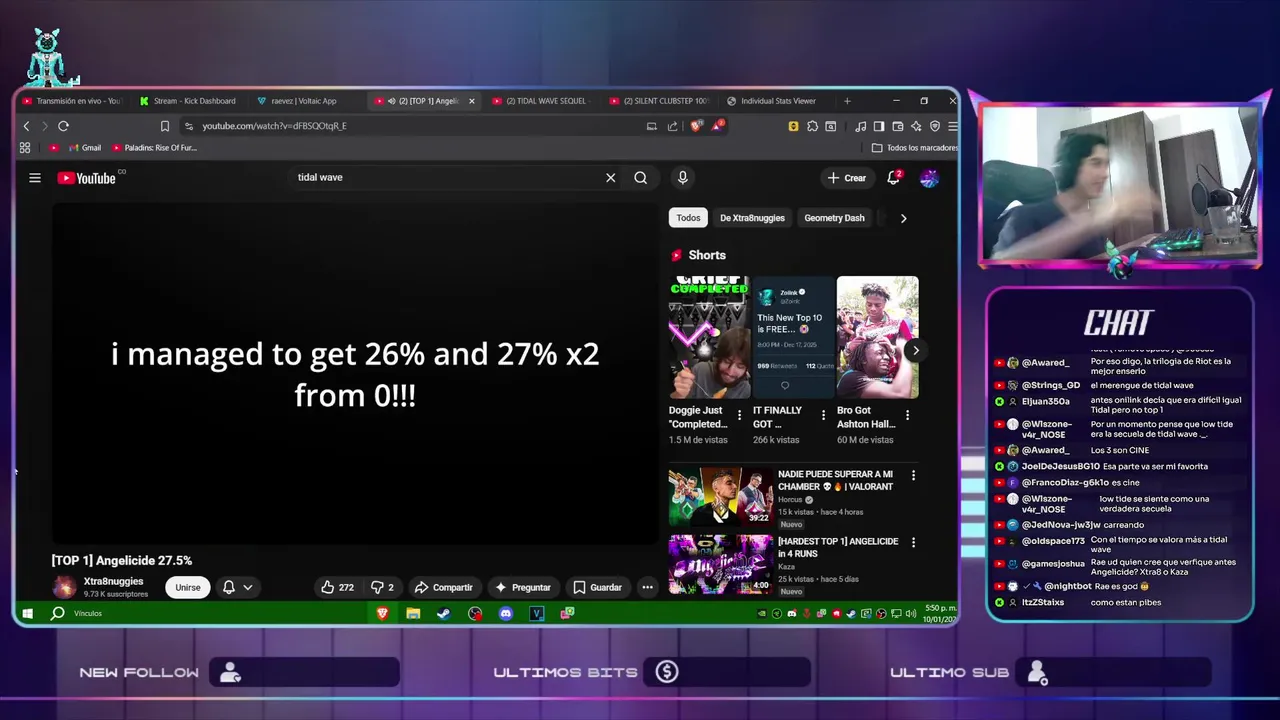Open a new browser tab
The height and width of the screenshot is (720, 1280).
(x=847, y=101)
